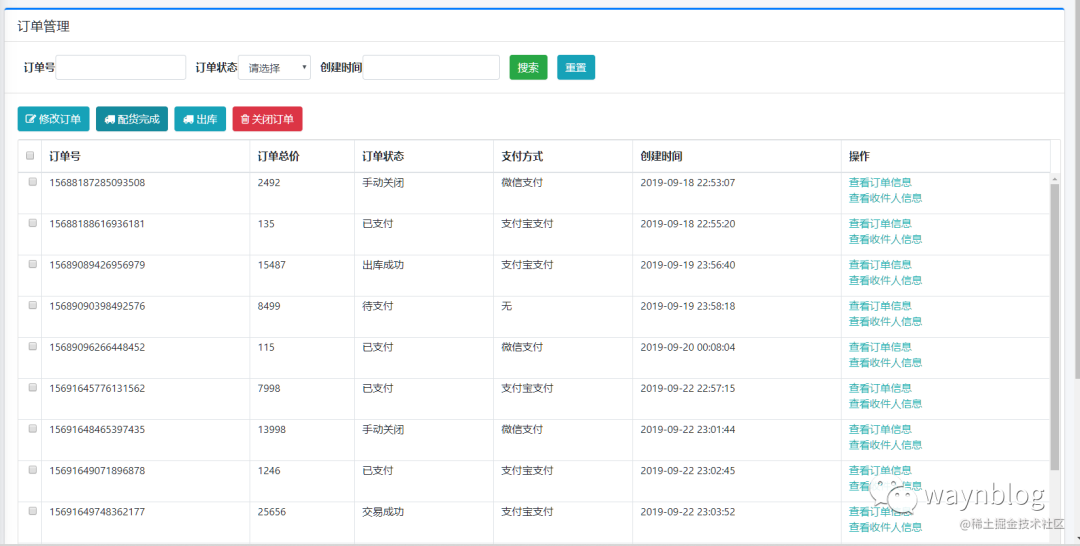Viewport: 1080px width, 546px height.
Task: Click timestamp 2019-09-18 22:53:07
Action: click(687, 182)
